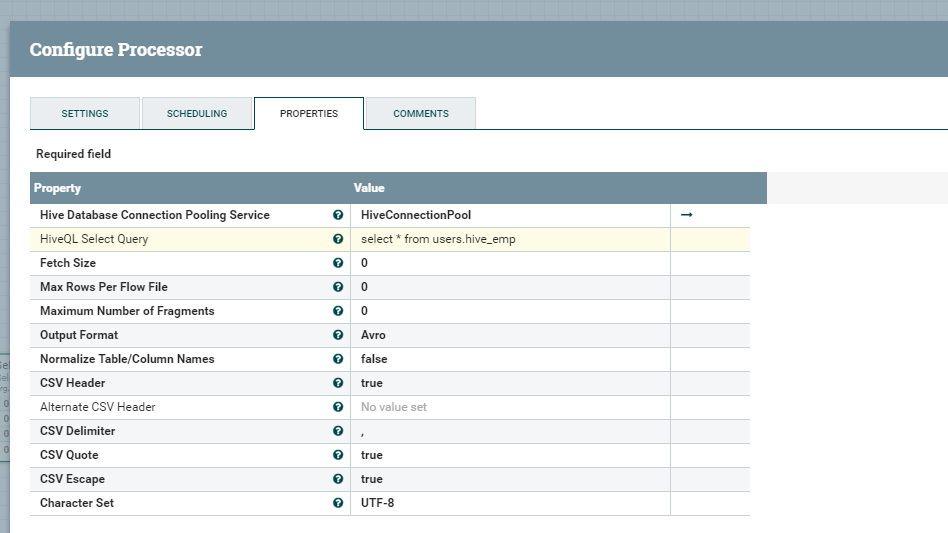Click the Fetch Size help icon
Image resolution: width=948 pixels, height=533 pixels.
[338, 263]
